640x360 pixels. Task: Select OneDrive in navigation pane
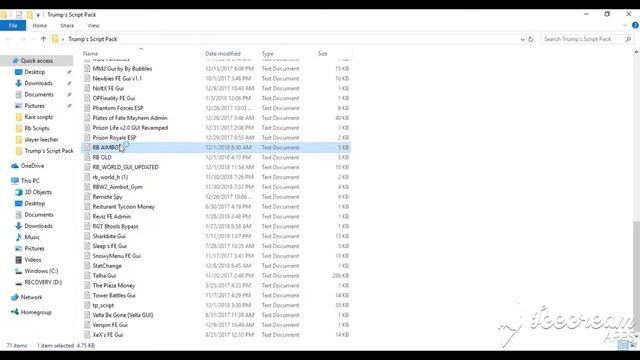[32, 166]
